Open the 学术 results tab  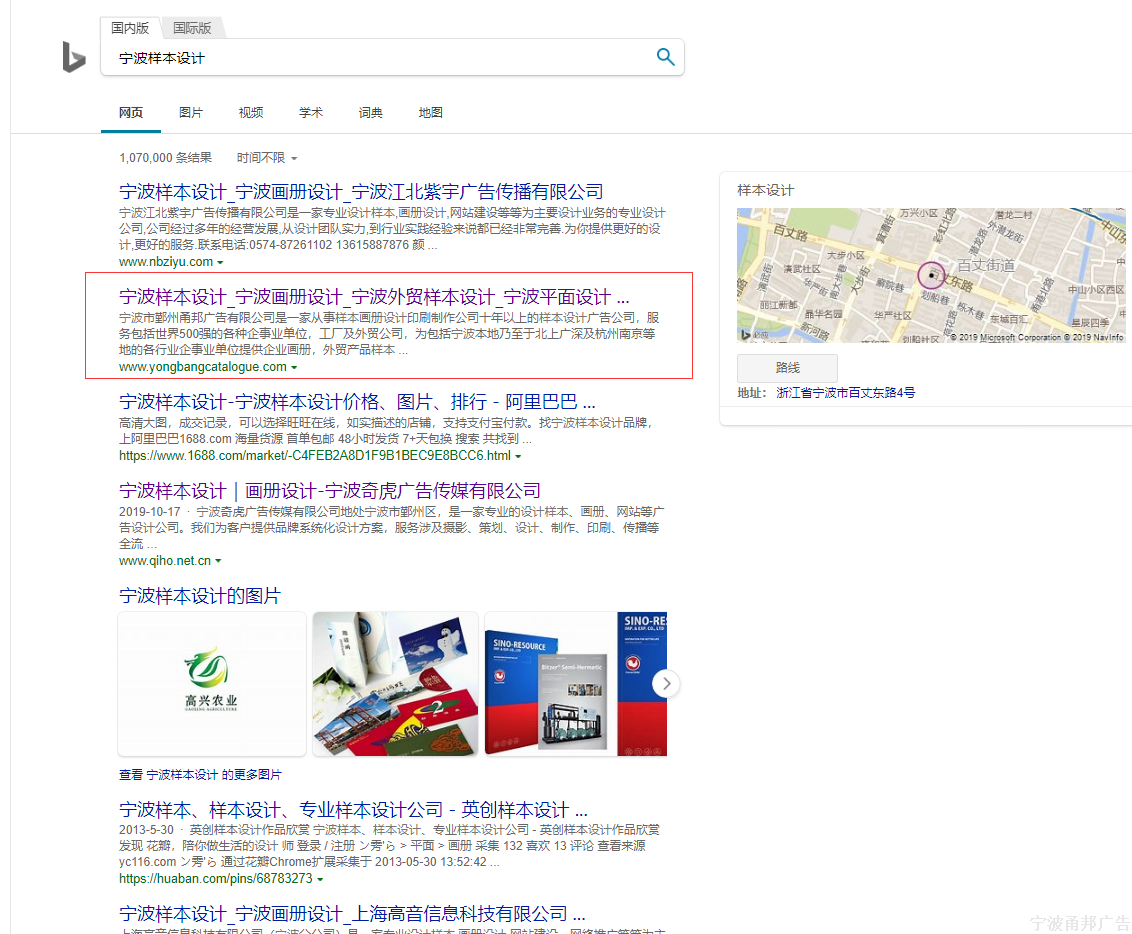click(x=310, y=113)
